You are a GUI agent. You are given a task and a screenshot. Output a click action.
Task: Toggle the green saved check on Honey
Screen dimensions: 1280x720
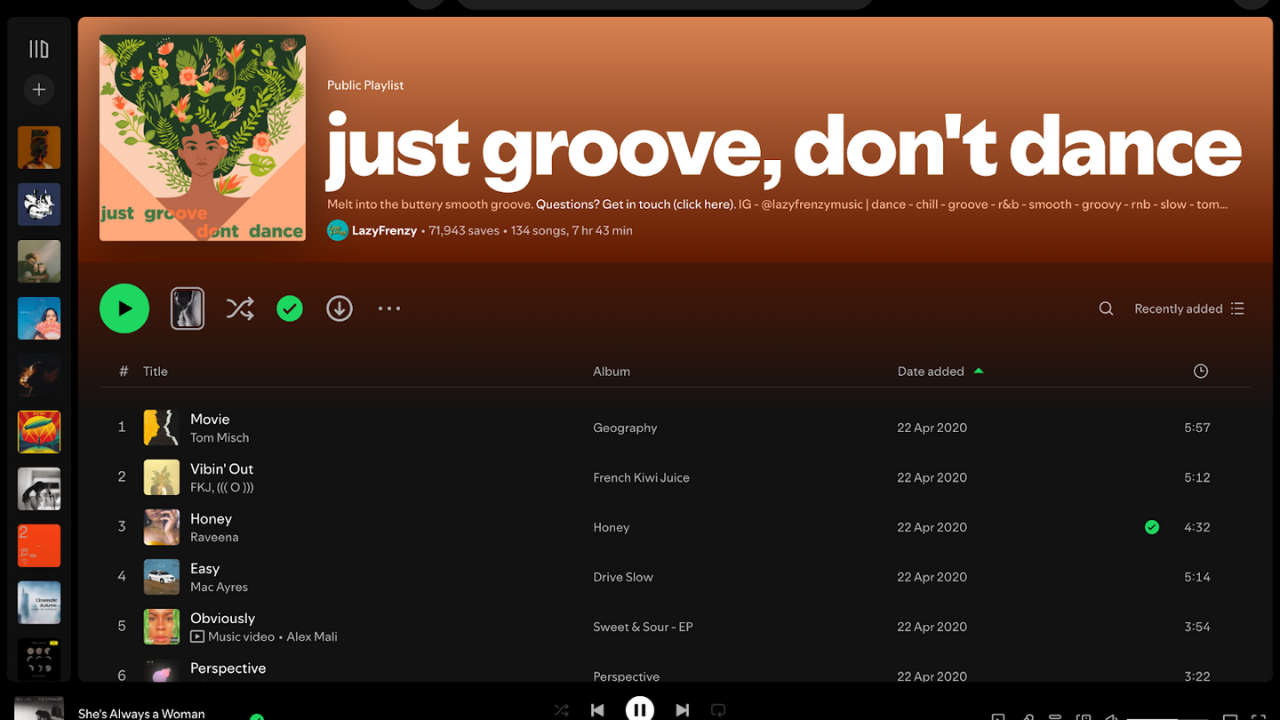point(1151,527)
